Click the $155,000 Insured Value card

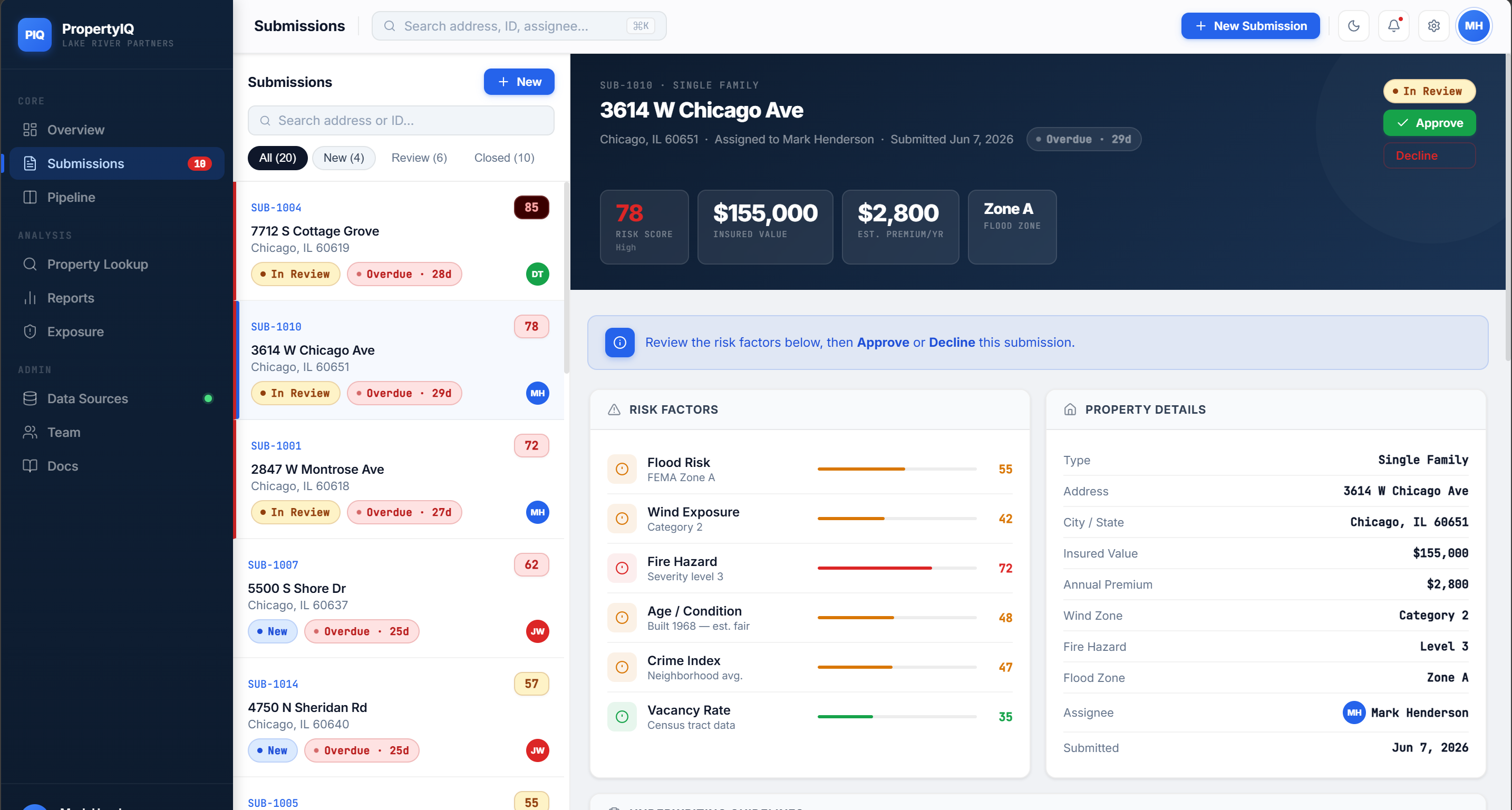(x=765, y=227)
